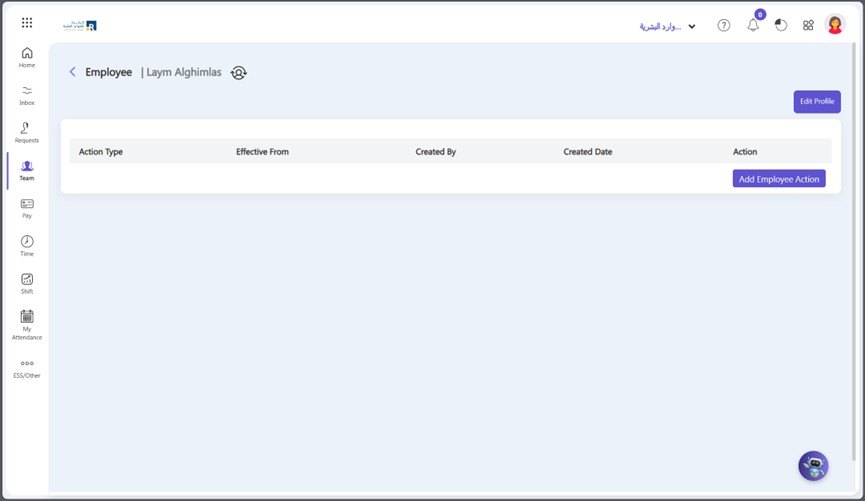Click the Edit Profile button
This screenshot has height=501, width=865.
click(x=816, y=102)
